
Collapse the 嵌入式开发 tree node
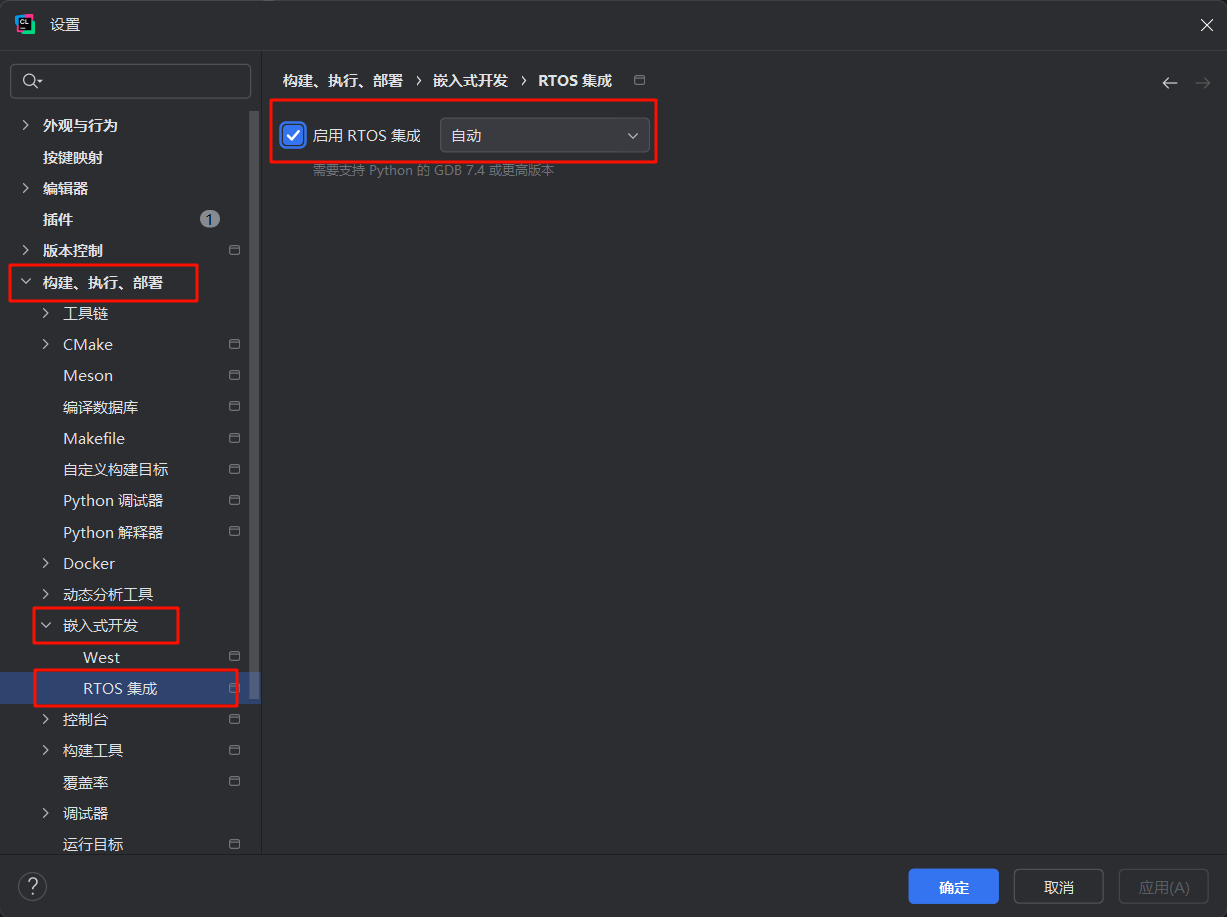click(46, 625)
